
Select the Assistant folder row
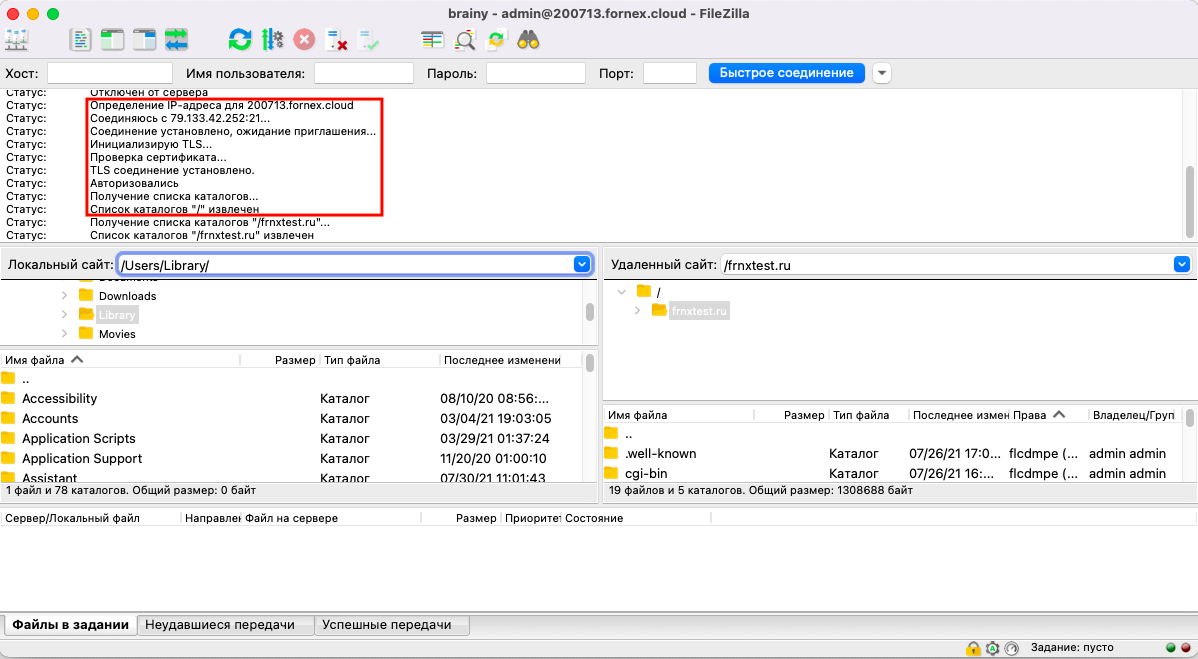tap(290, 476)
